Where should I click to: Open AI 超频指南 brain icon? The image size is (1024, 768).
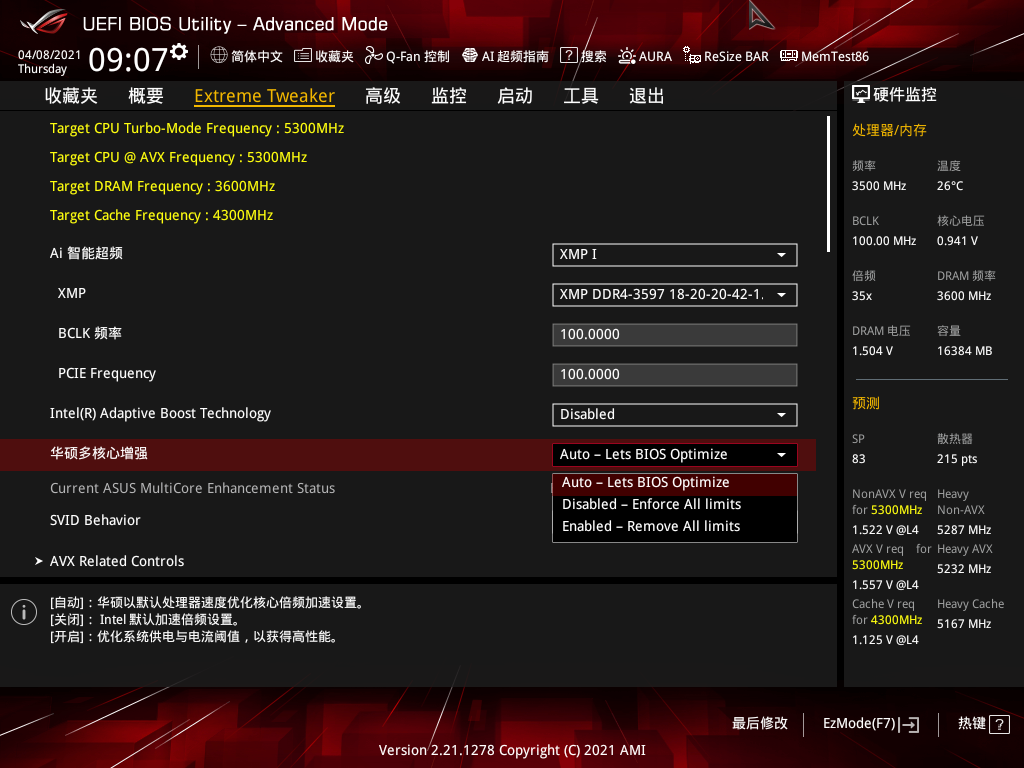click(x=470, y=56)
